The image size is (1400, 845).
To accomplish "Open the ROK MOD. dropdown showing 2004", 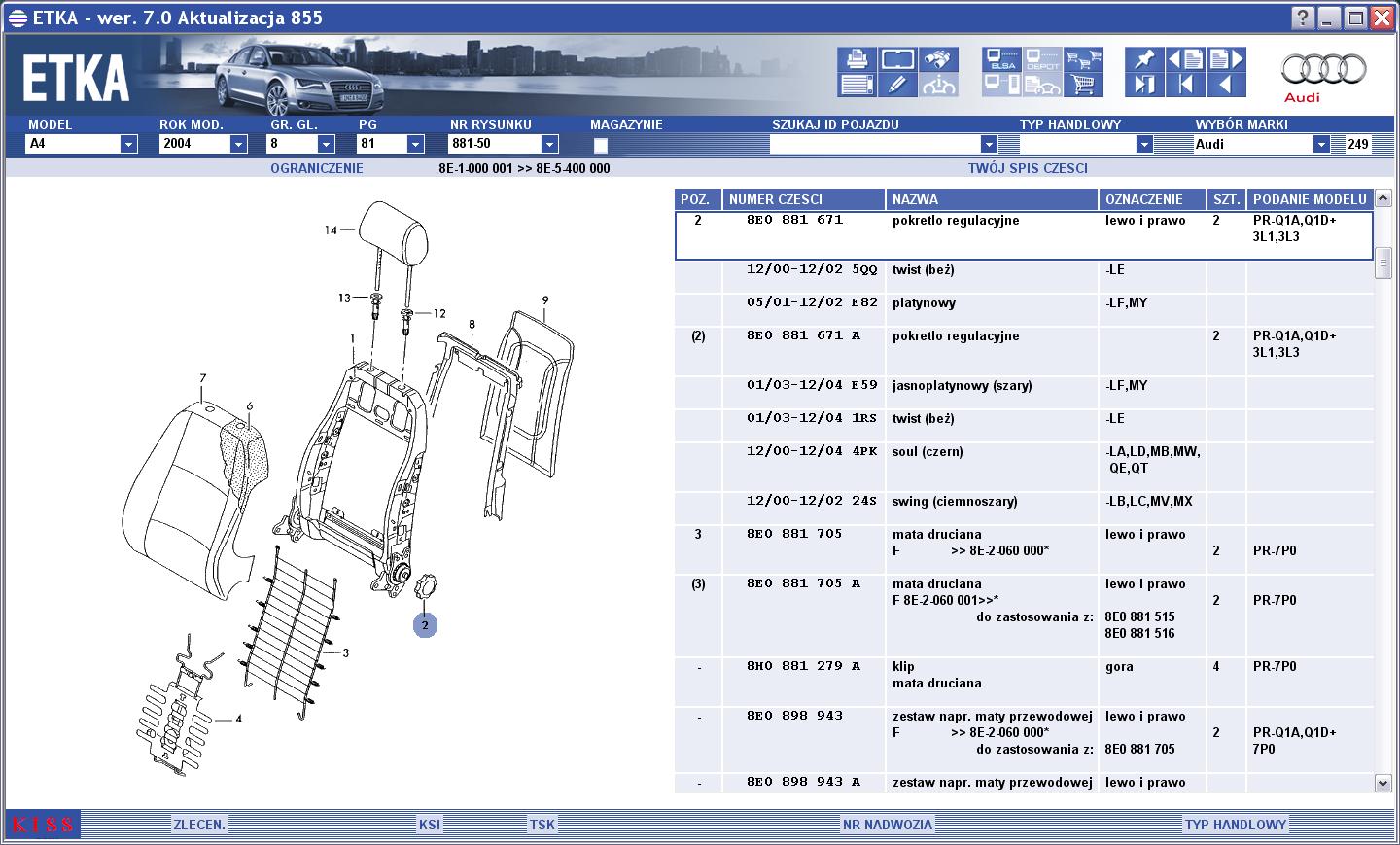I will (x=238, y=144).
